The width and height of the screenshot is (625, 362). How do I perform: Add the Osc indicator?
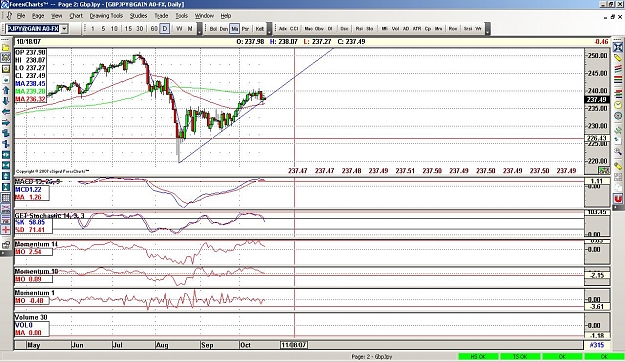(x=344, y=29)
